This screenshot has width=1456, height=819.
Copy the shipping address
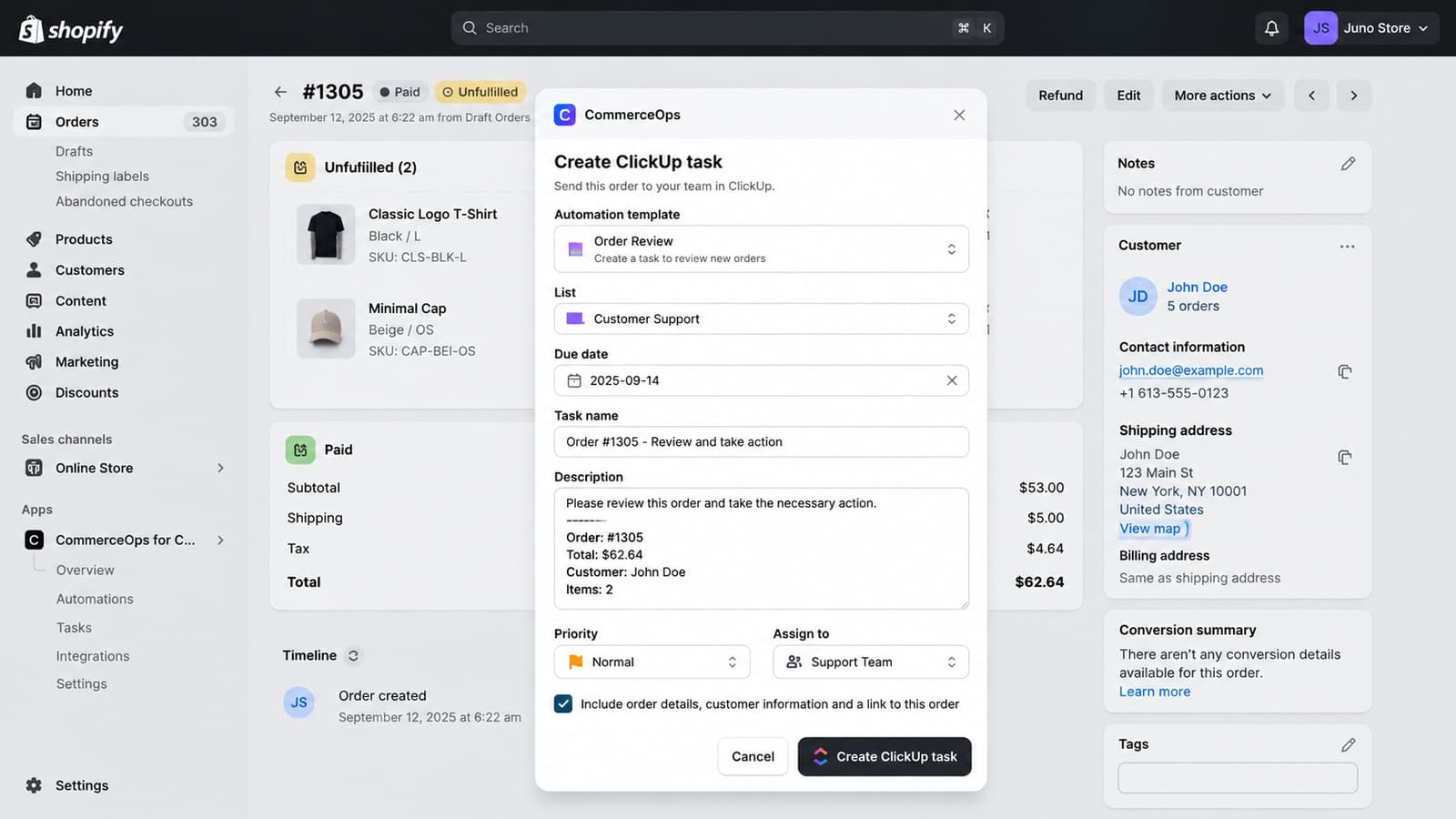(x=1344, y=457)
